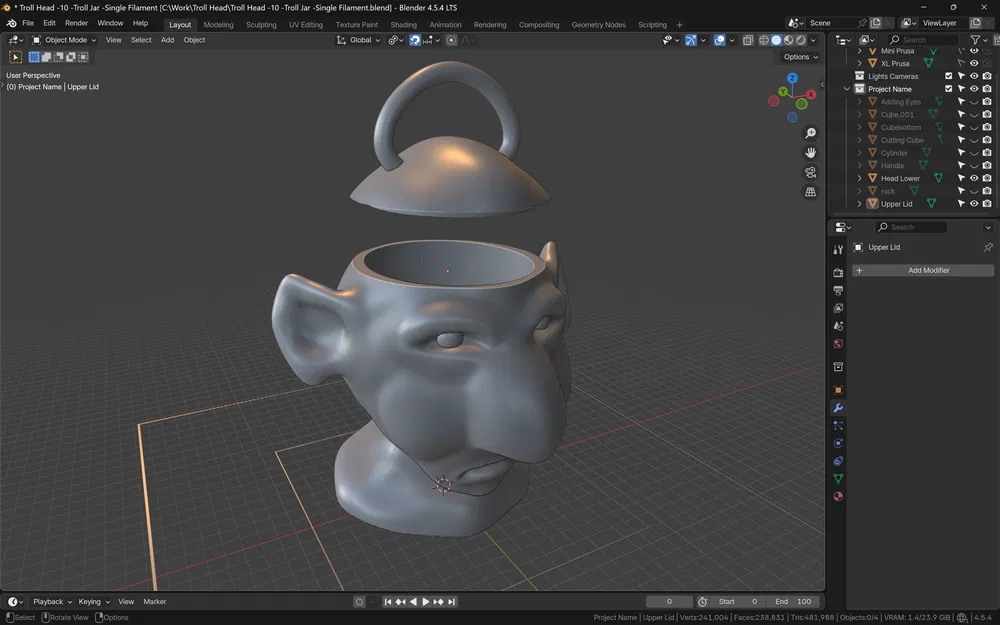The width and height of the screenshot is (1000, 625).
Task: Click the hand pan icon in viewport
Action: 811,152
